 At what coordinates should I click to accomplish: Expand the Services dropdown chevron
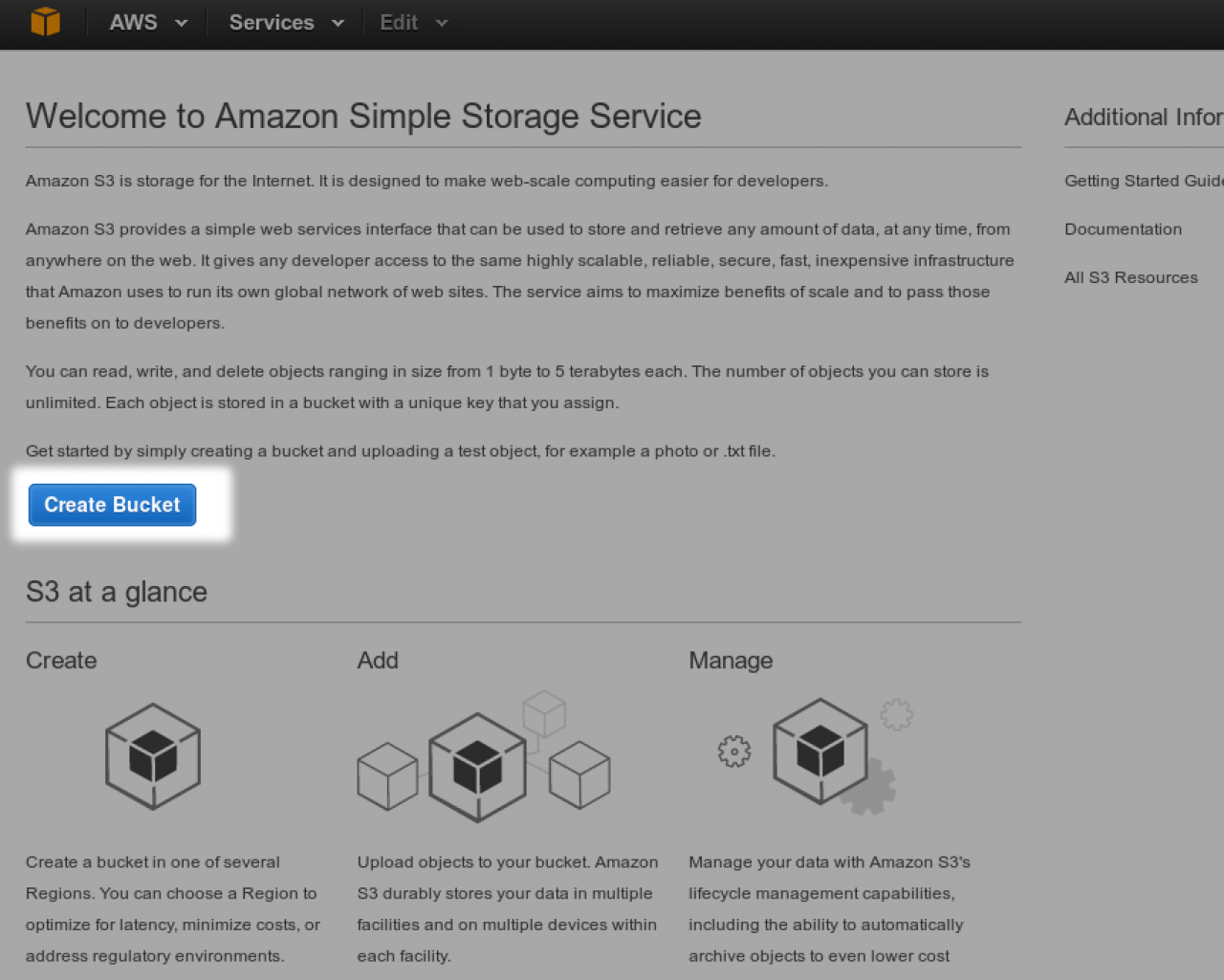338,23
